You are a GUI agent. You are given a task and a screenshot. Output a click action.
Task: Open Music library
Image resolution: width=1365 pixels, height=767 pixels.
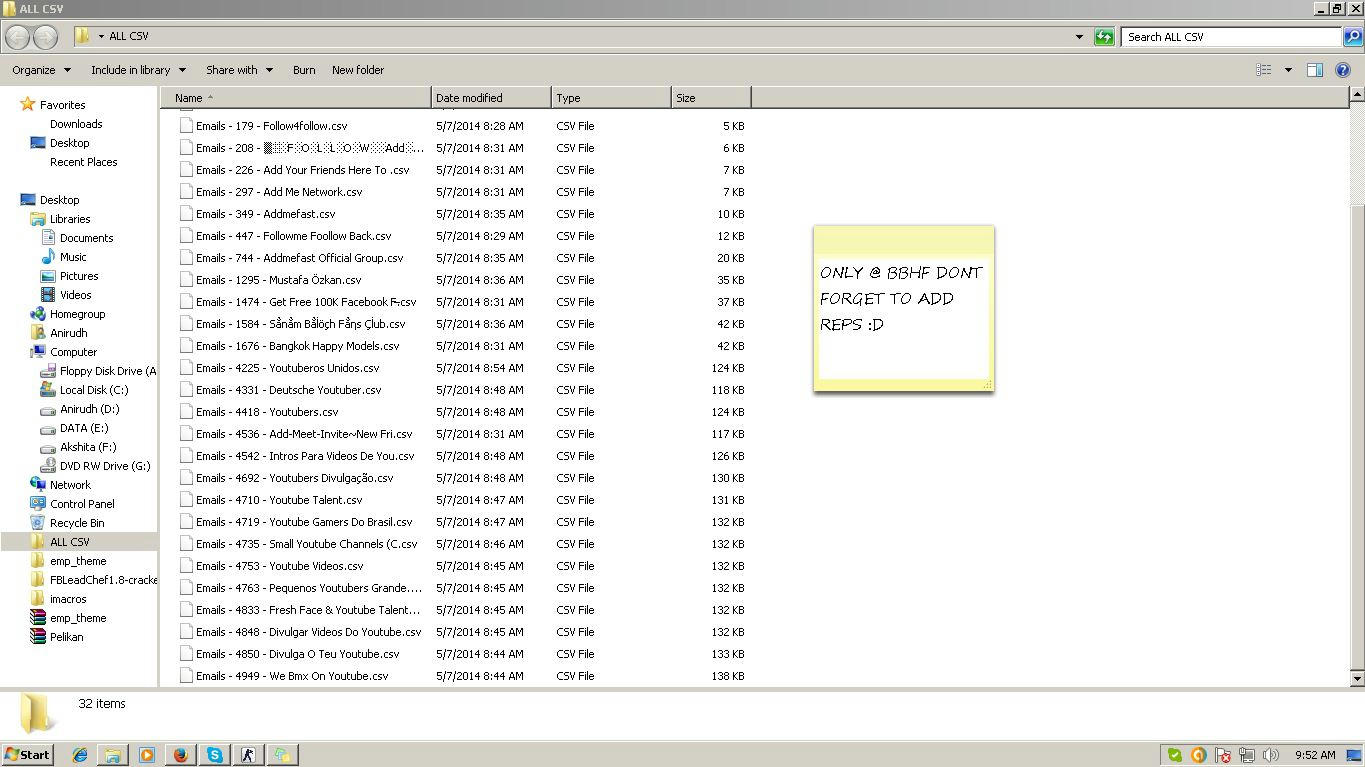click(x=73, y=257)
